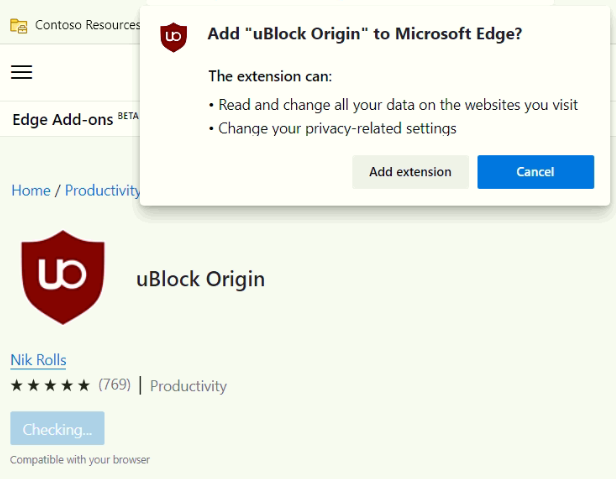Cancel the uBlock Origin install dialog
Image resolution: width=616 pixels, height=479 pixels.
535,172
